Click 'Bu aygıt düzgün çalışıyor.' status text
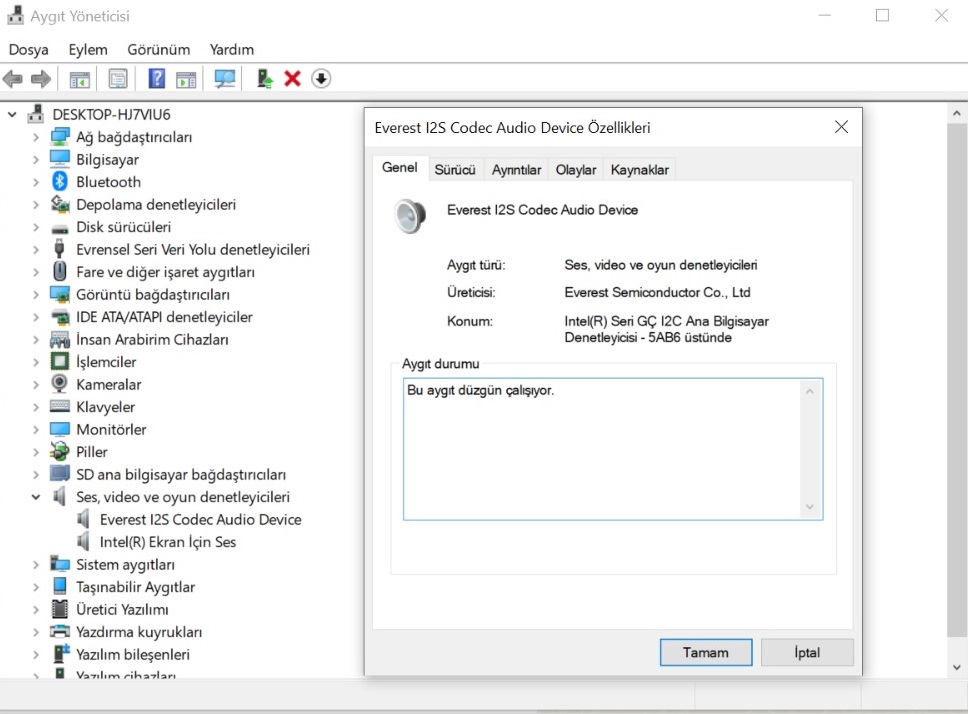The height and width of the screenshot is (714, 968). [x=480, y=390]
